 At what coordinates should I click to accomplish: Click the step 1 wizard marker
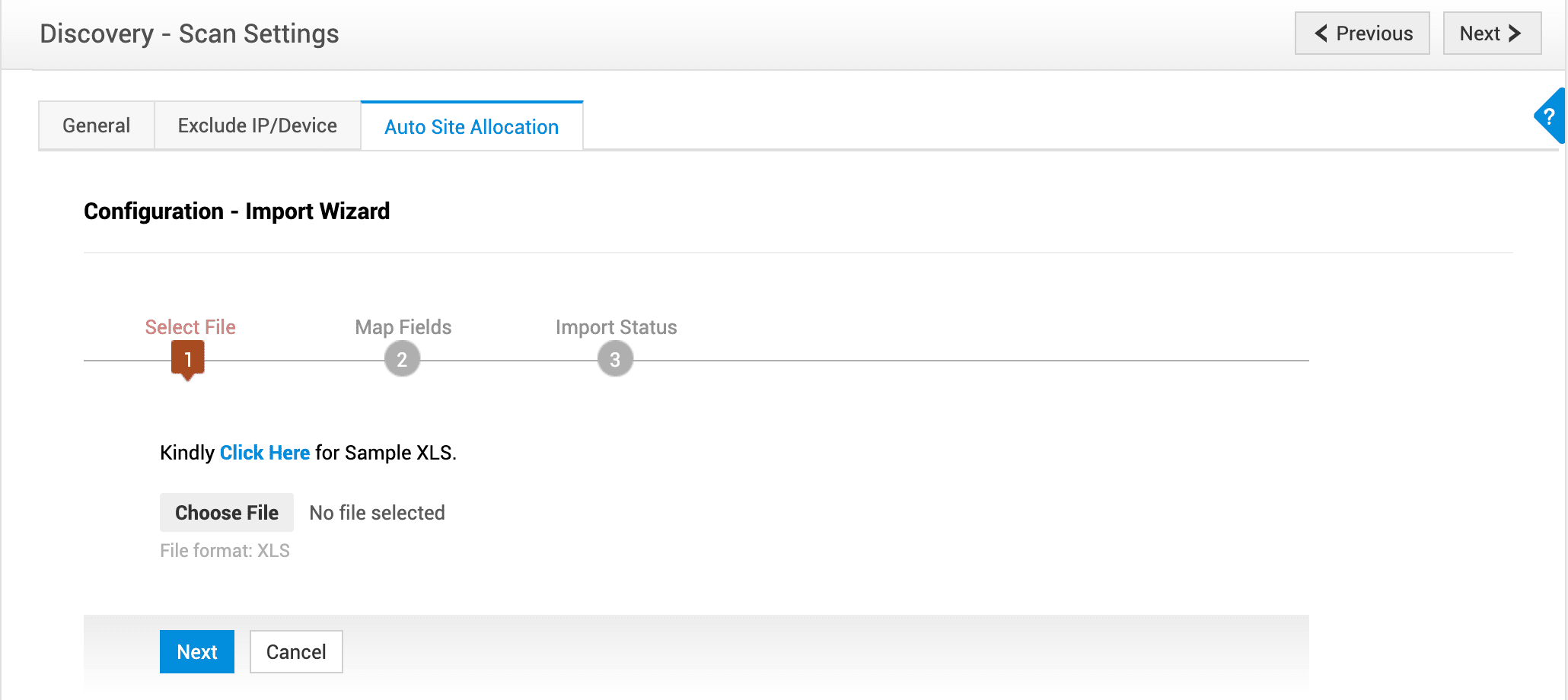[x=188, y=358]
